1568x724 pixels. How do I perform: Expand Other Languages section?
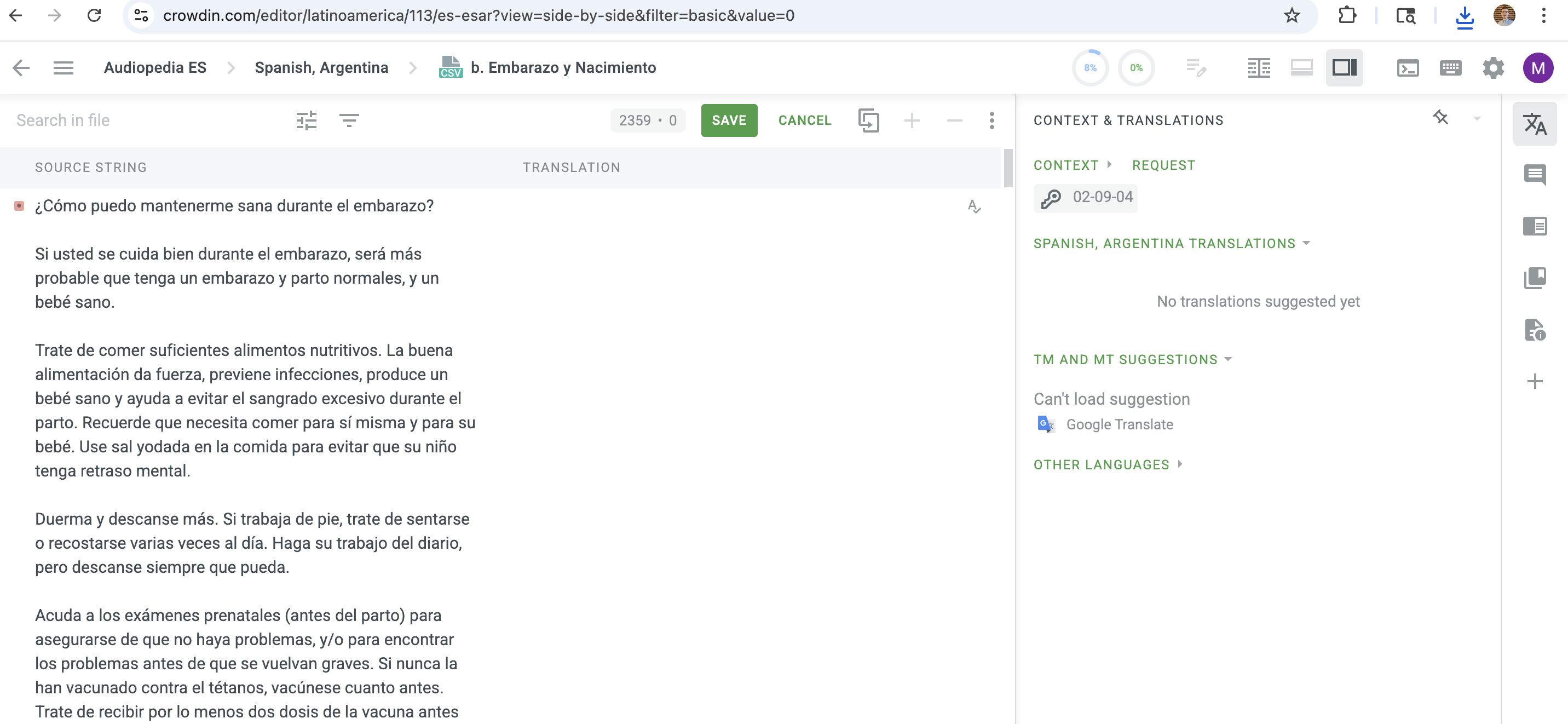[x=1108, y=464]
